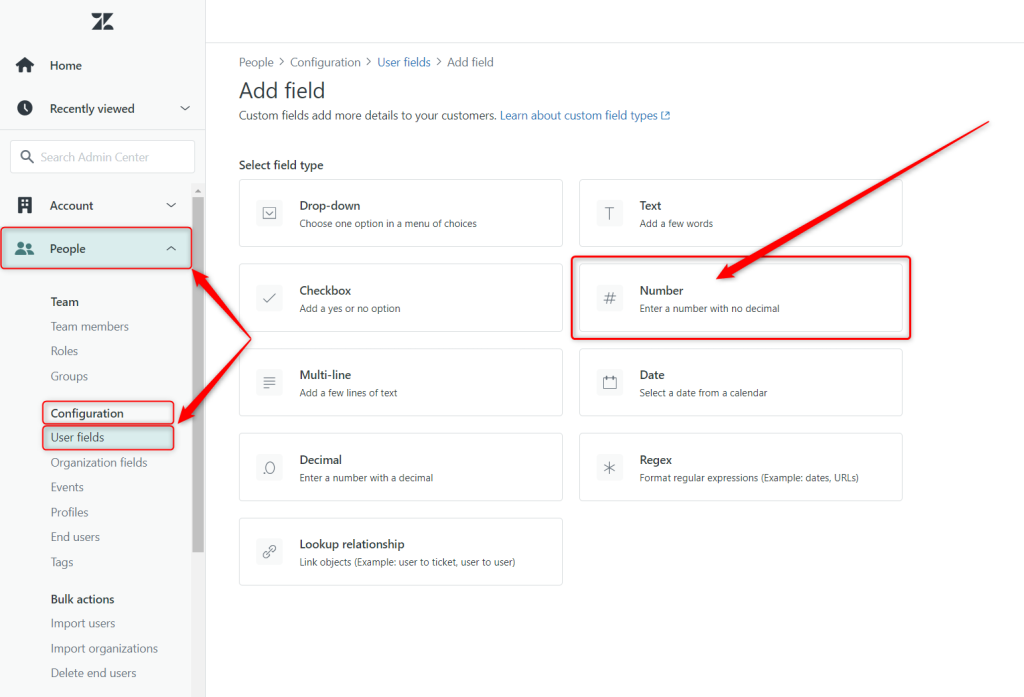Collapse the People section
1024x697 pixels.
(x=96, y=248)
